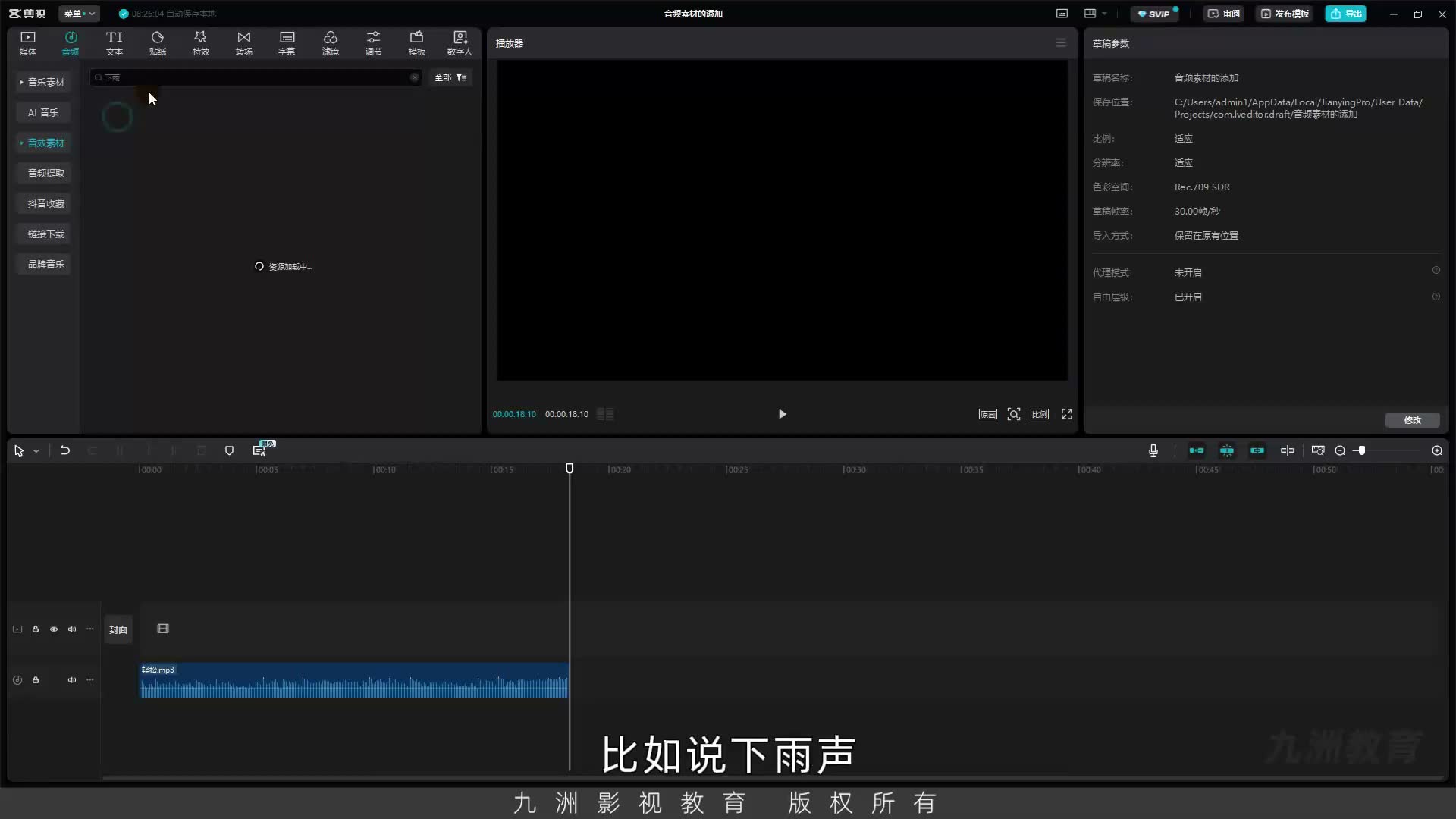Add a marker with the shield icon
Image resolution: width=1456 pixels, height=819 pixels.
[x=229, y=450]
